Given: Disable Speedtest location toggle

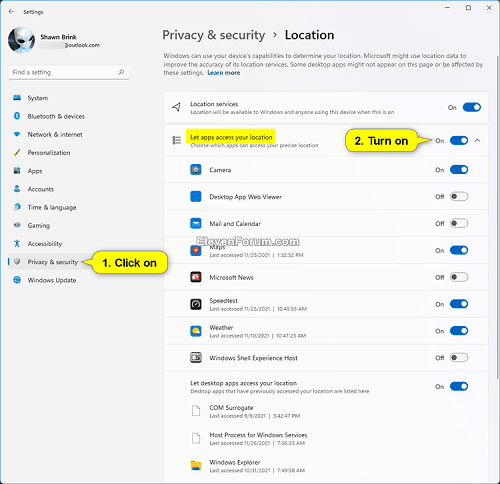Looking at the screenshot, I should pyautogui.click(x=459, y=304).
